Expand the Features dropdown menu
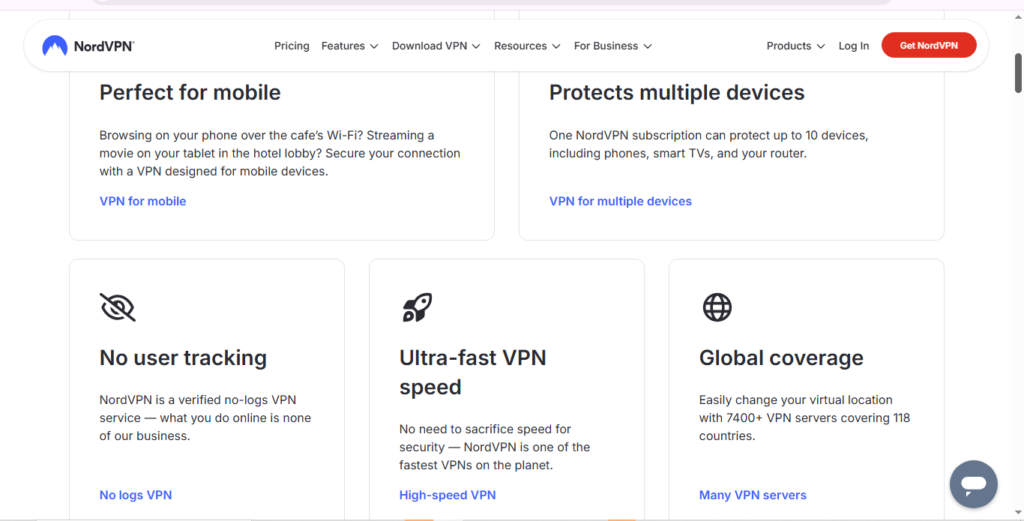Viewport: 1024px width, 521px height. click(349, 46)
